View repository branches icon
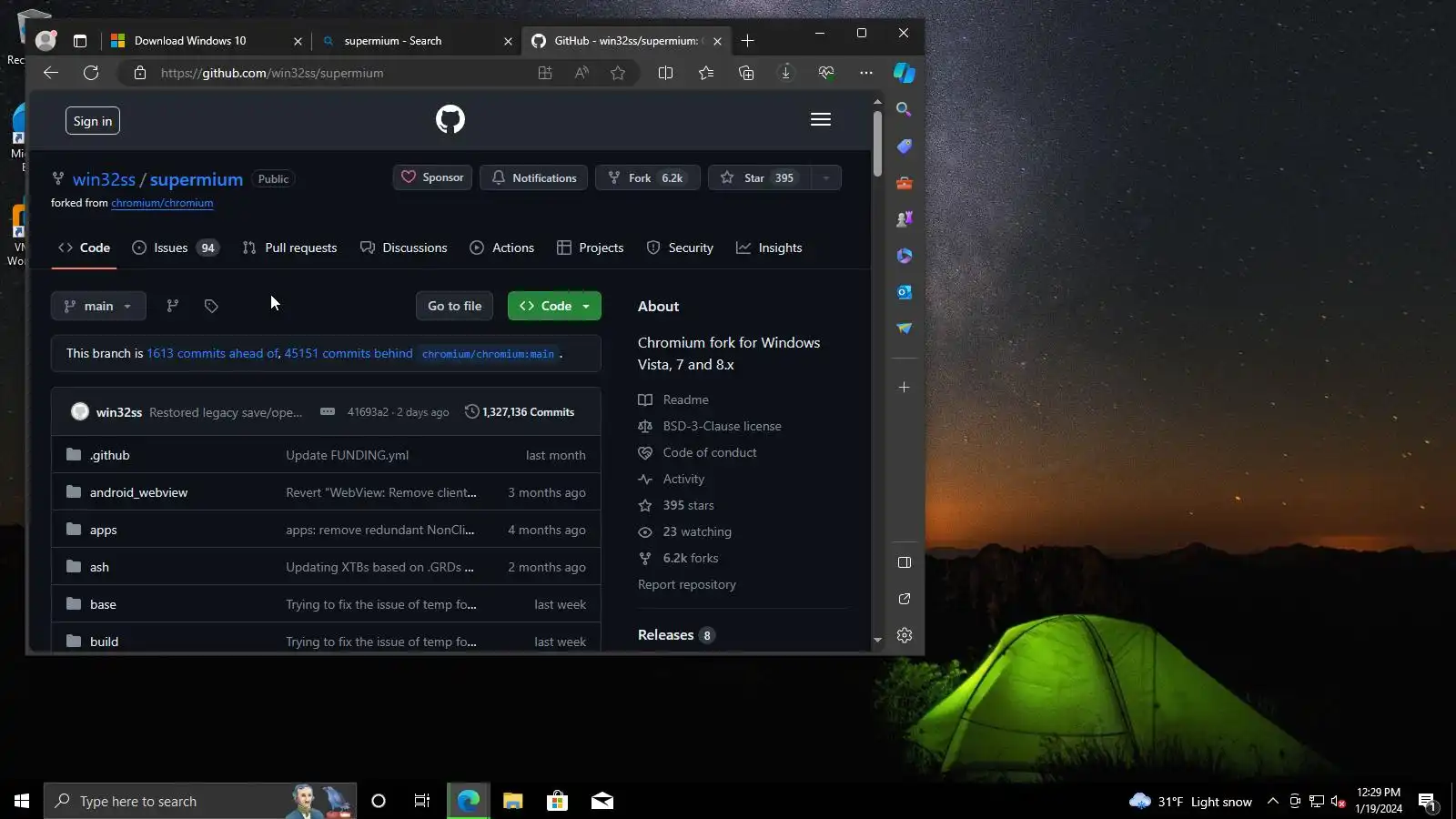This screenshot has width=1456, height=819. pos(173,306)
